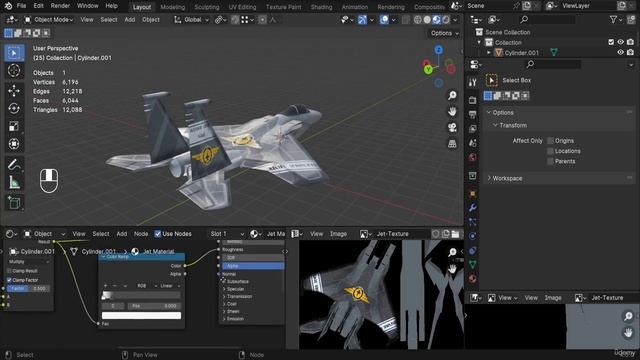Select material preview shading mode icon
The height and width of the screenshot is (360, 640).
[x=436, y=20]
